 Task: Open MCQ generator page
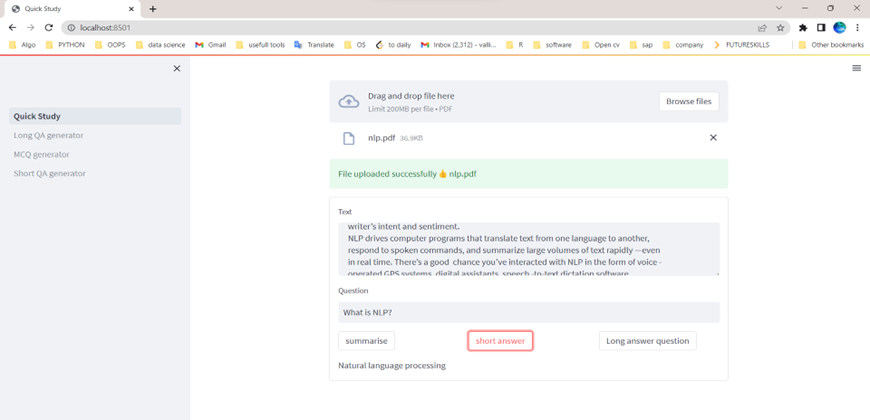pos(42,154)
